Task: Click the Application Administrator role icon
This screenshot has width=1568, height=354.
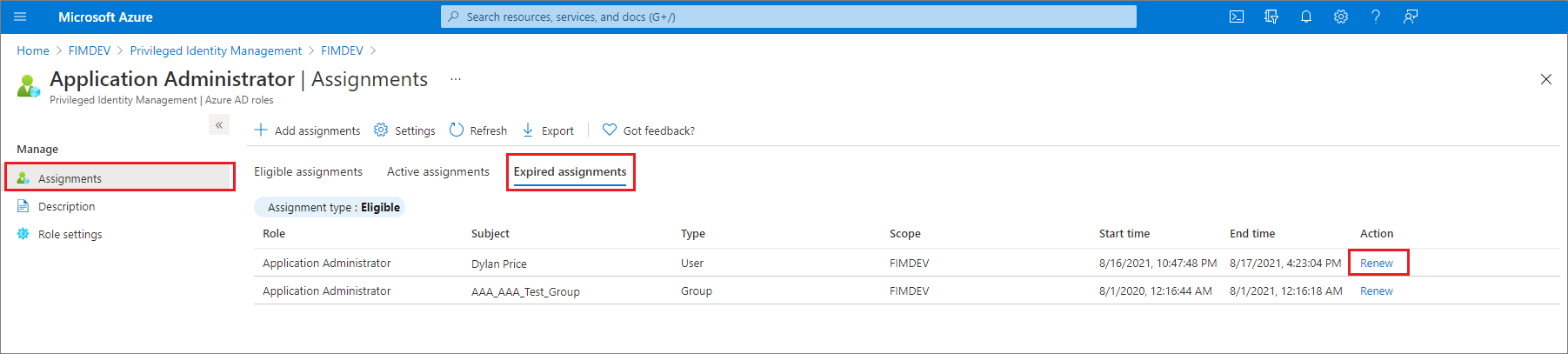Action: (x=29, y=85)
